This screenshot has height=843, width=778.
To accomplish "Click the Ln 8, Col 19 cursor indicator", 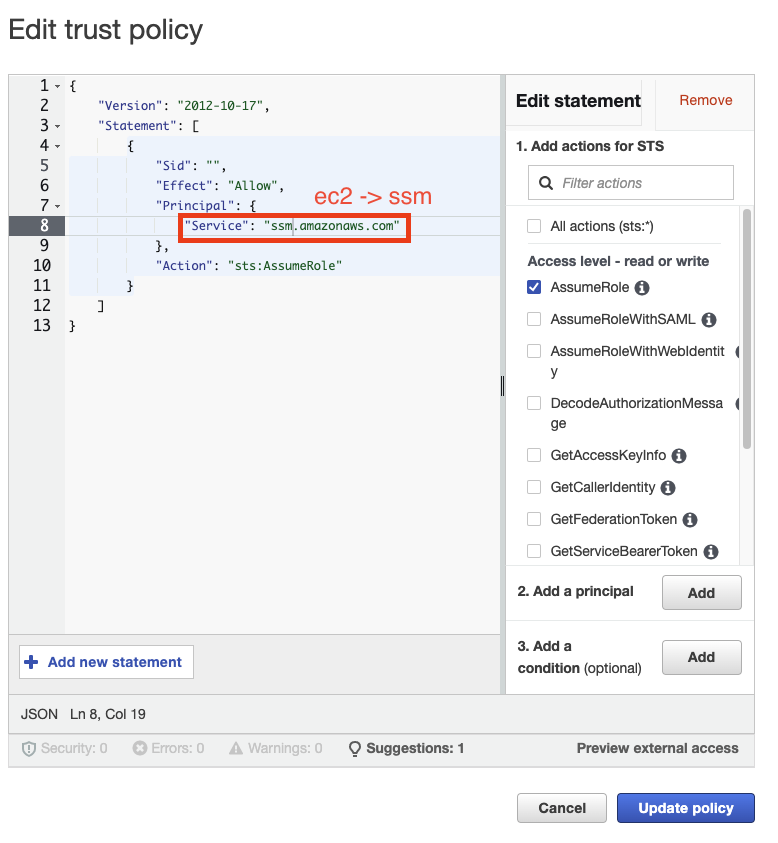I will click(x=108, y=714).
